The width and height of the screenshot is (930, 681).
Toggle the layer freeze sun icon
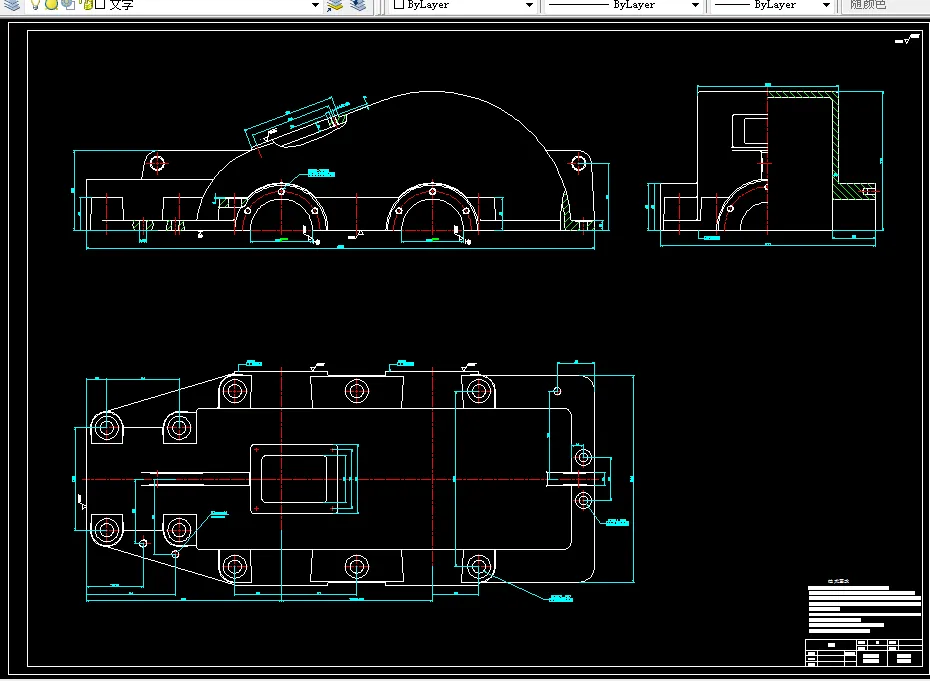pos(52,5)
